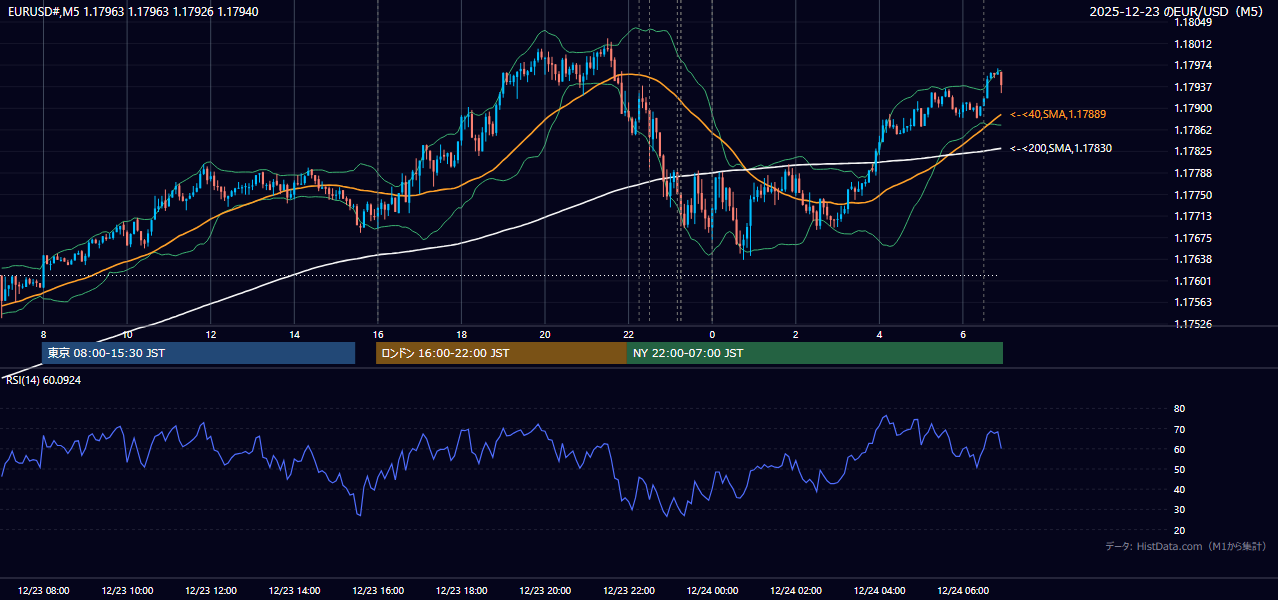
Task: Click price axis value 1.17788
Action: click(1194, 174)
